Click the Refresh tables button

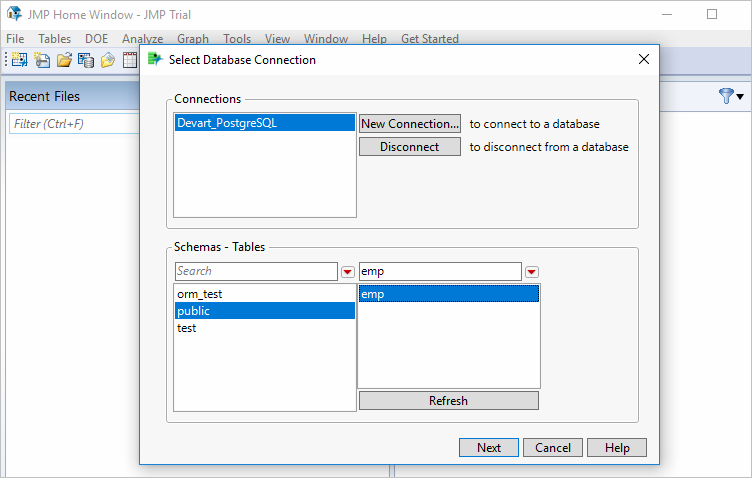448,401
